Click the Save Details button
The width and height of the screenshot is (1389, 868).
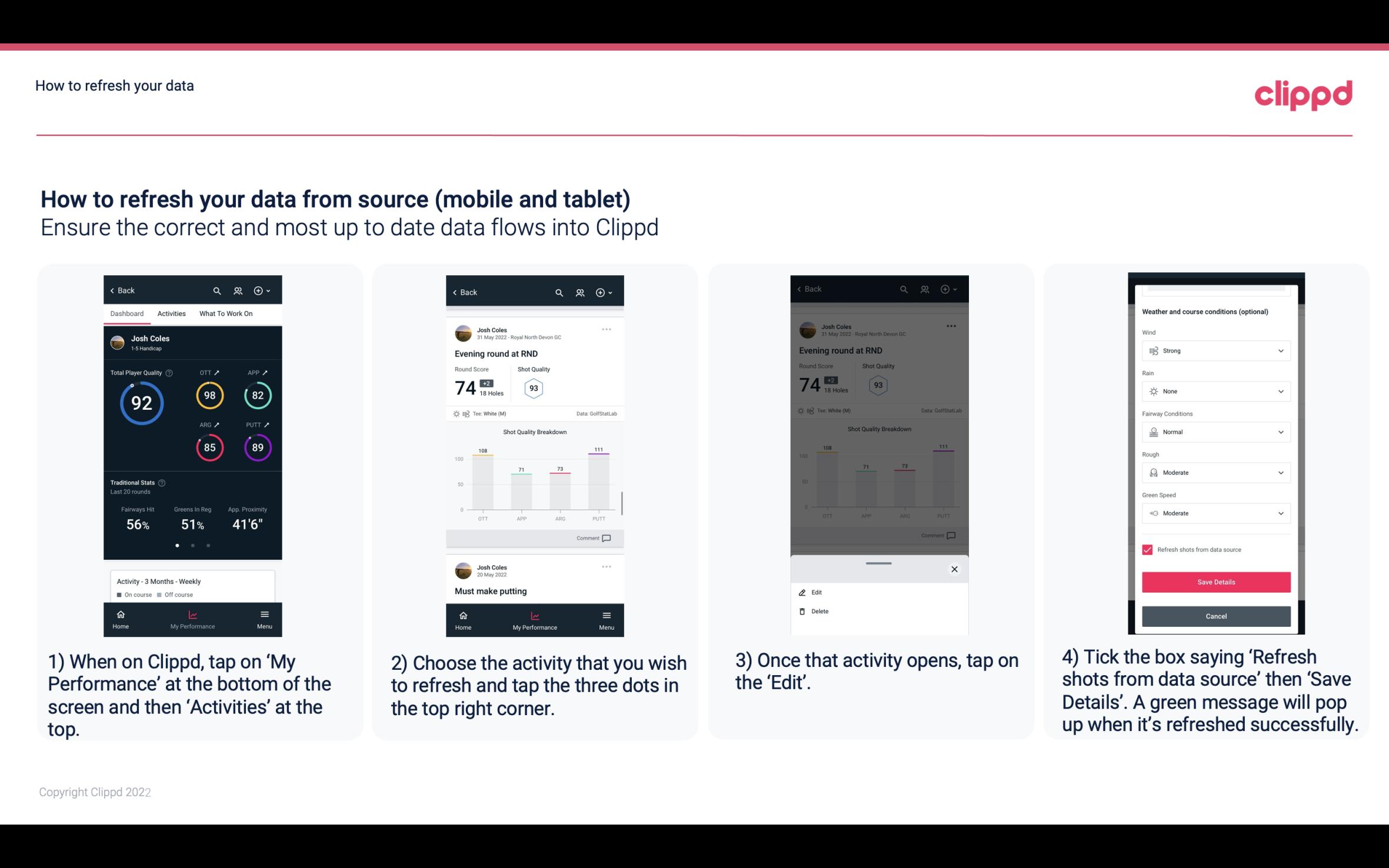click(x=1215, y=582)
